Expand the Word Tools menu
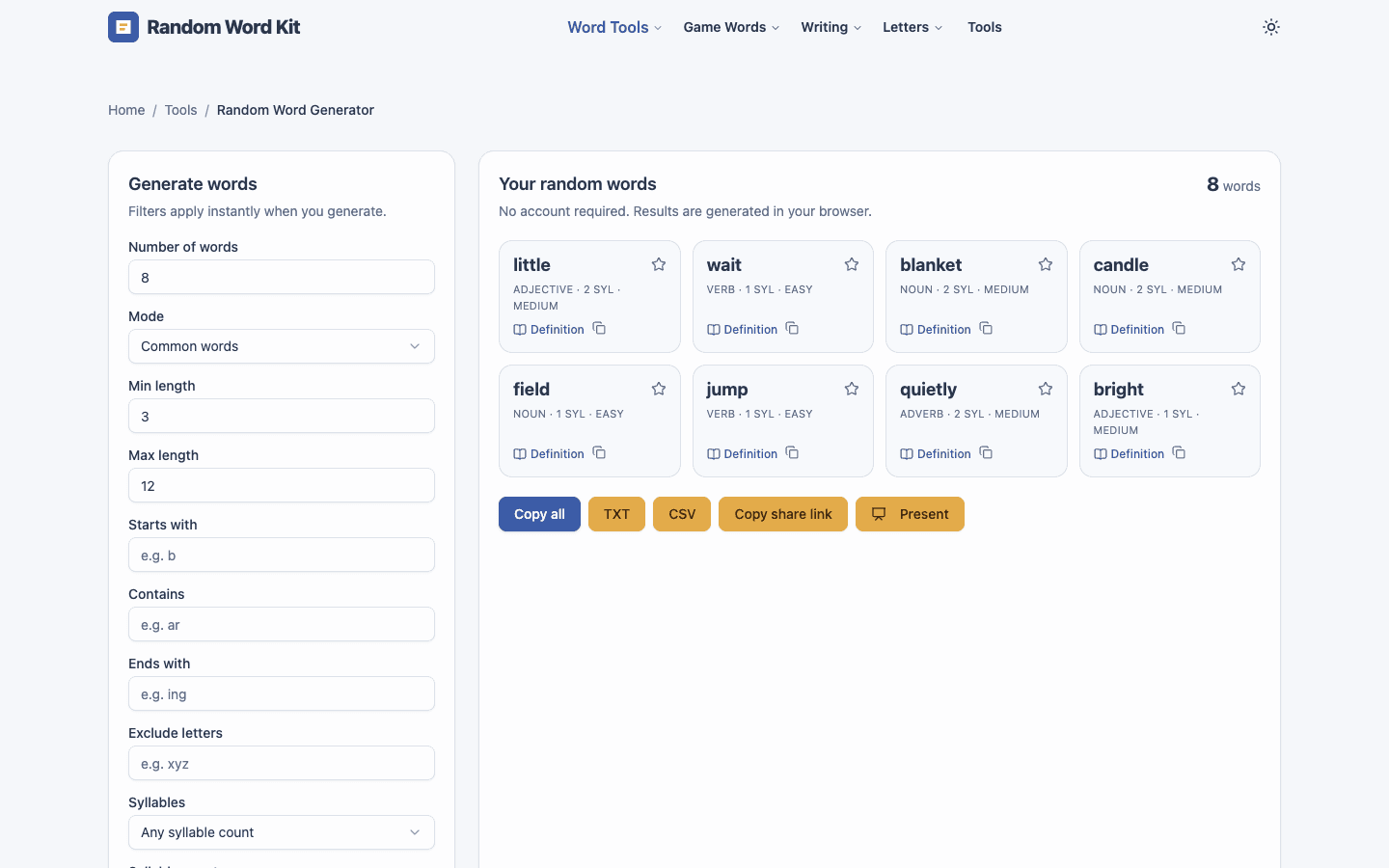This screenshot has height=868, width=1389. 614,27
